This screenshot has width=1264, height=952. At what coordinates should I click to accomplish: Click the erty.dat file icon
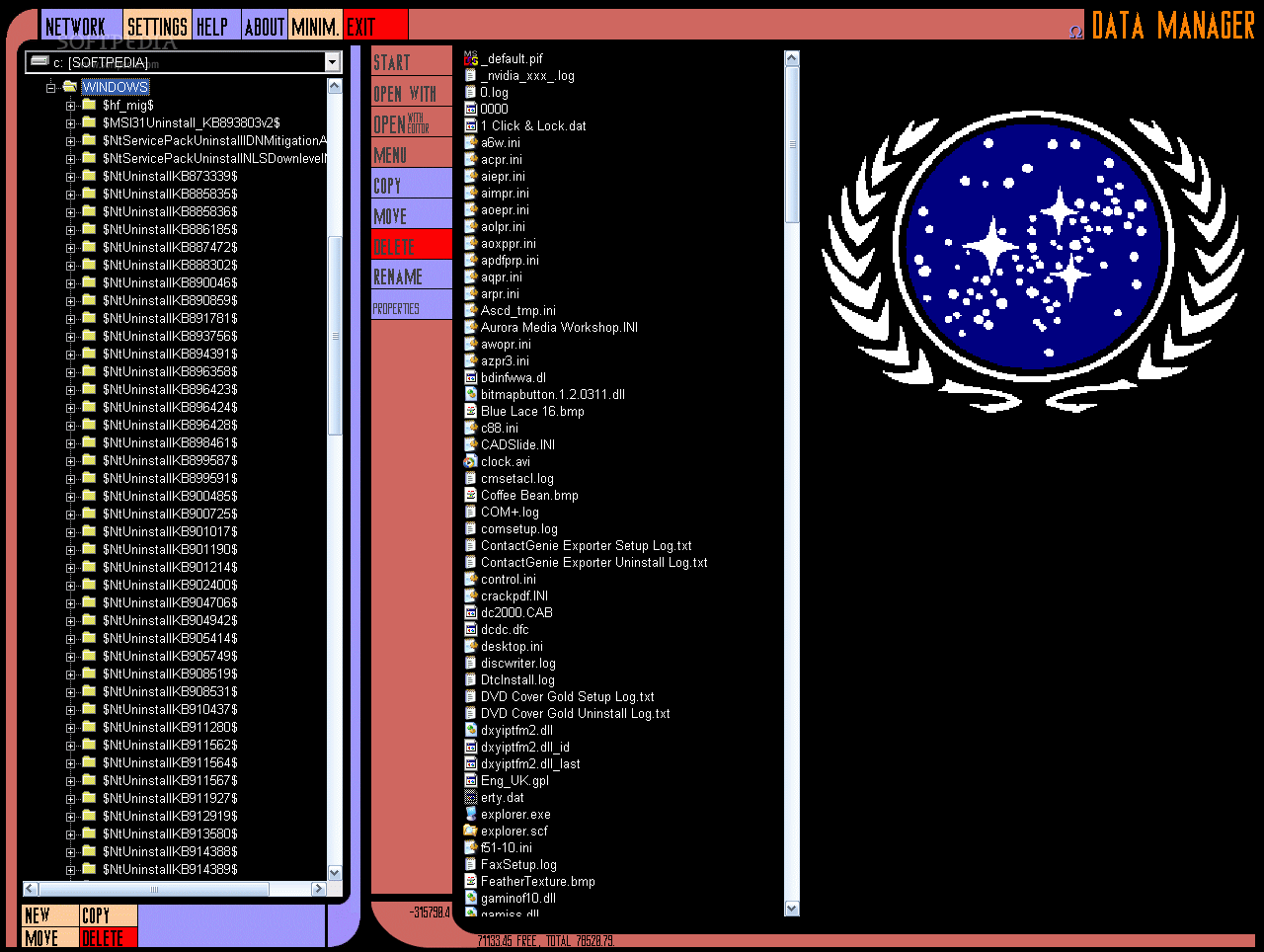(471, 797)
